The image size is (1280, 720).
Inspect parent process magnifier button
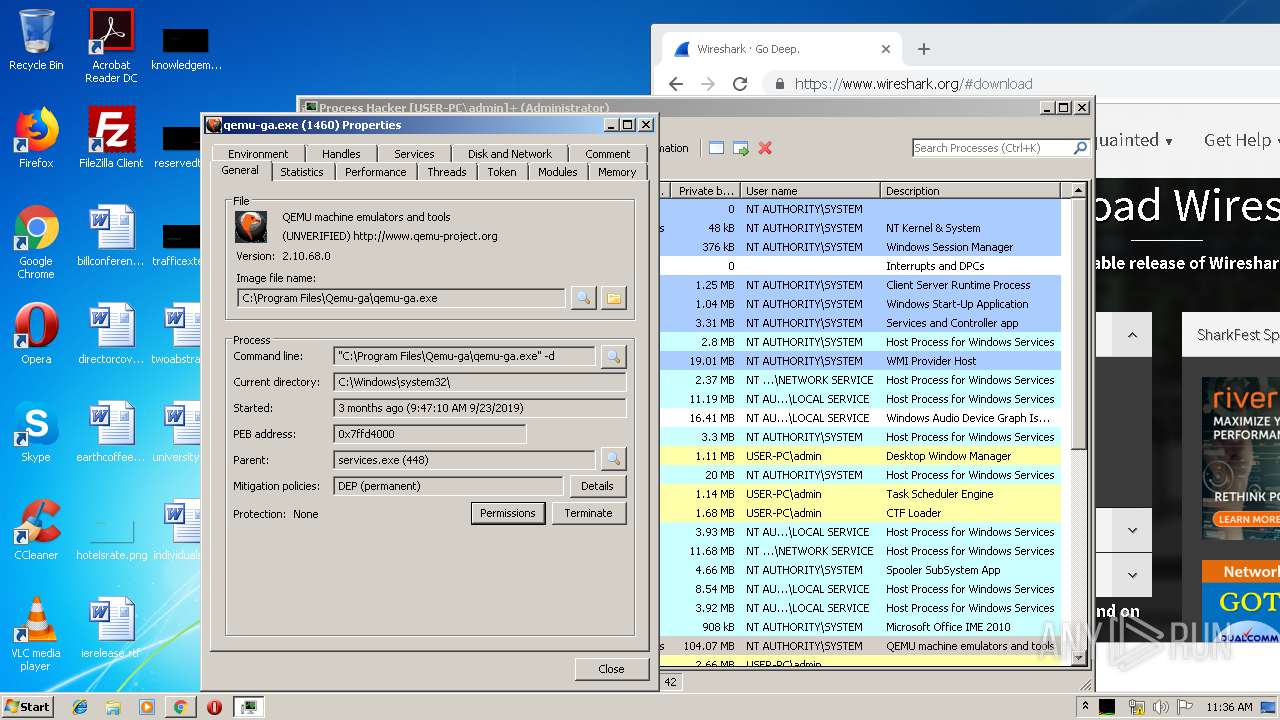click(613, 460)
